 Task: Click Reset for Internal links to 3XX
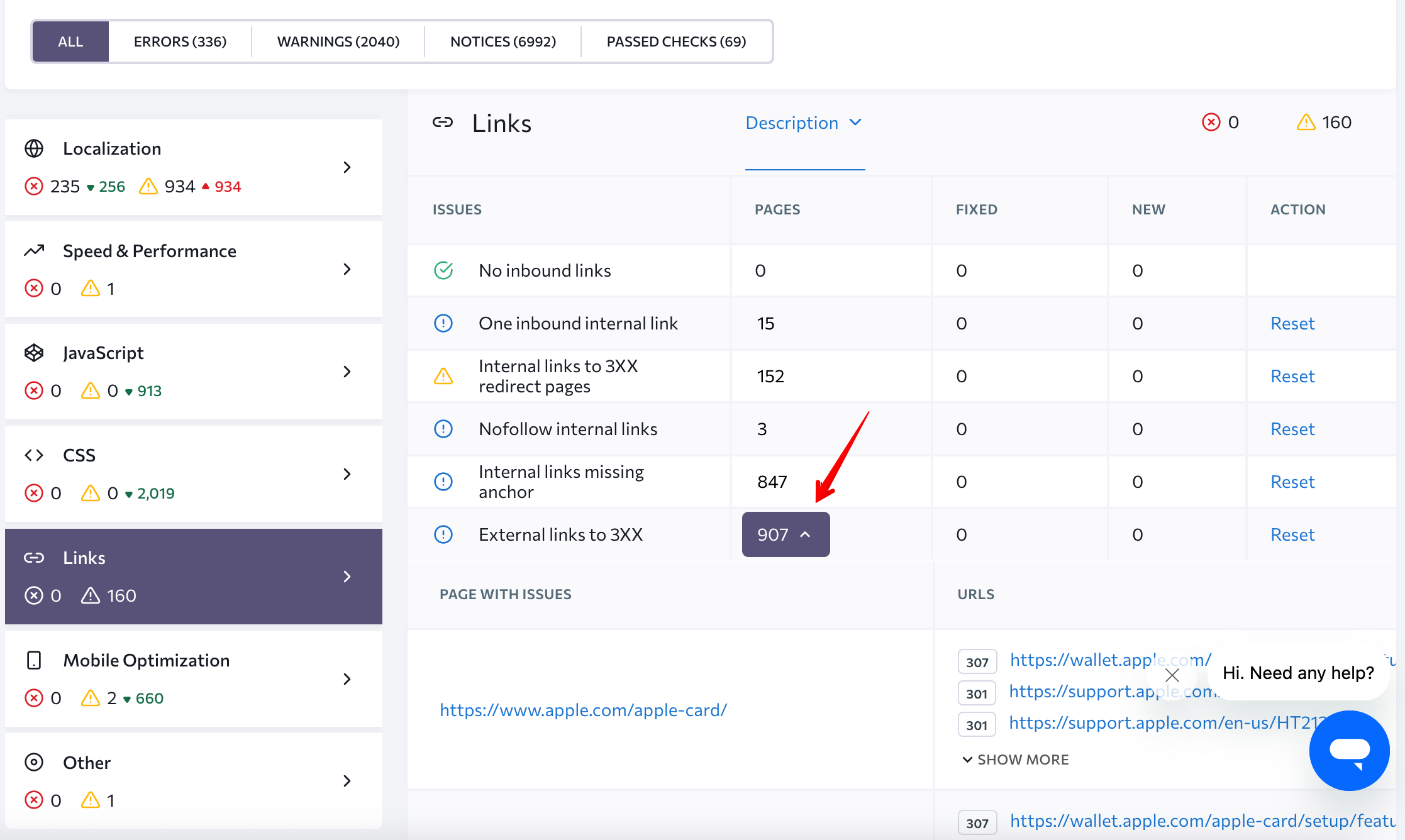pyautogui.click(x=1292, y=375)
